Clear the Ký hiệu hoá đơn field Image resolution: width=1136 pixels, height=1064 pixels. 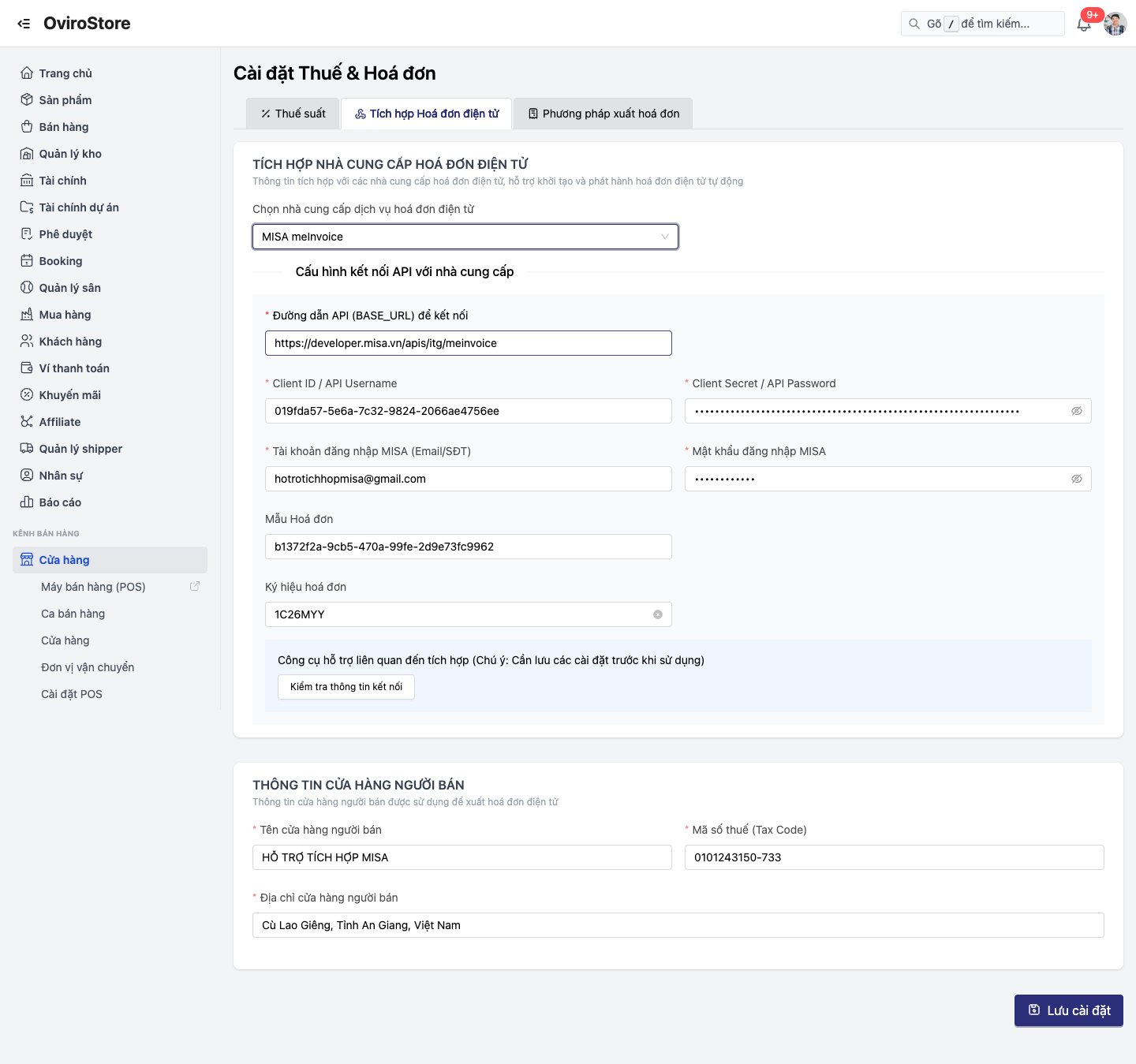658,614
